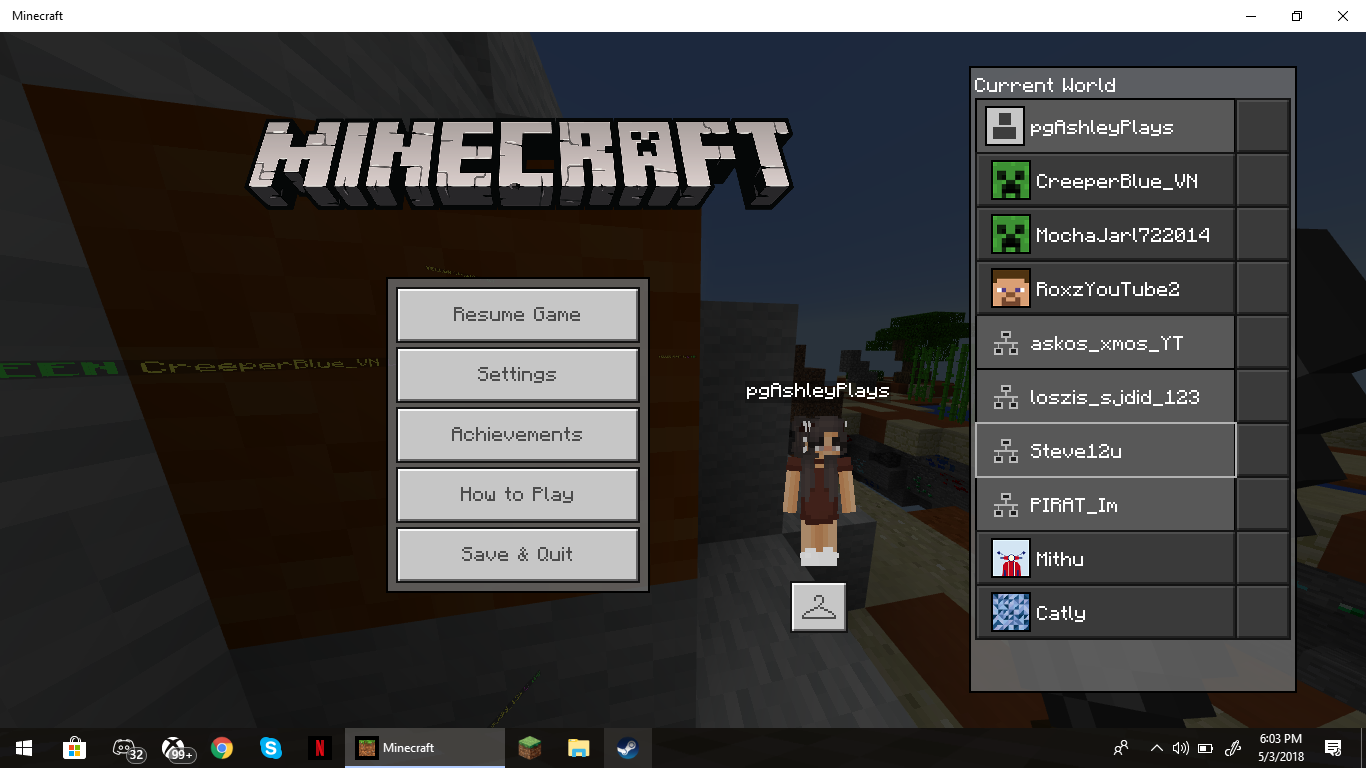
Task: Click askos_xmos_YT network icon
Action: (1005, 343)
